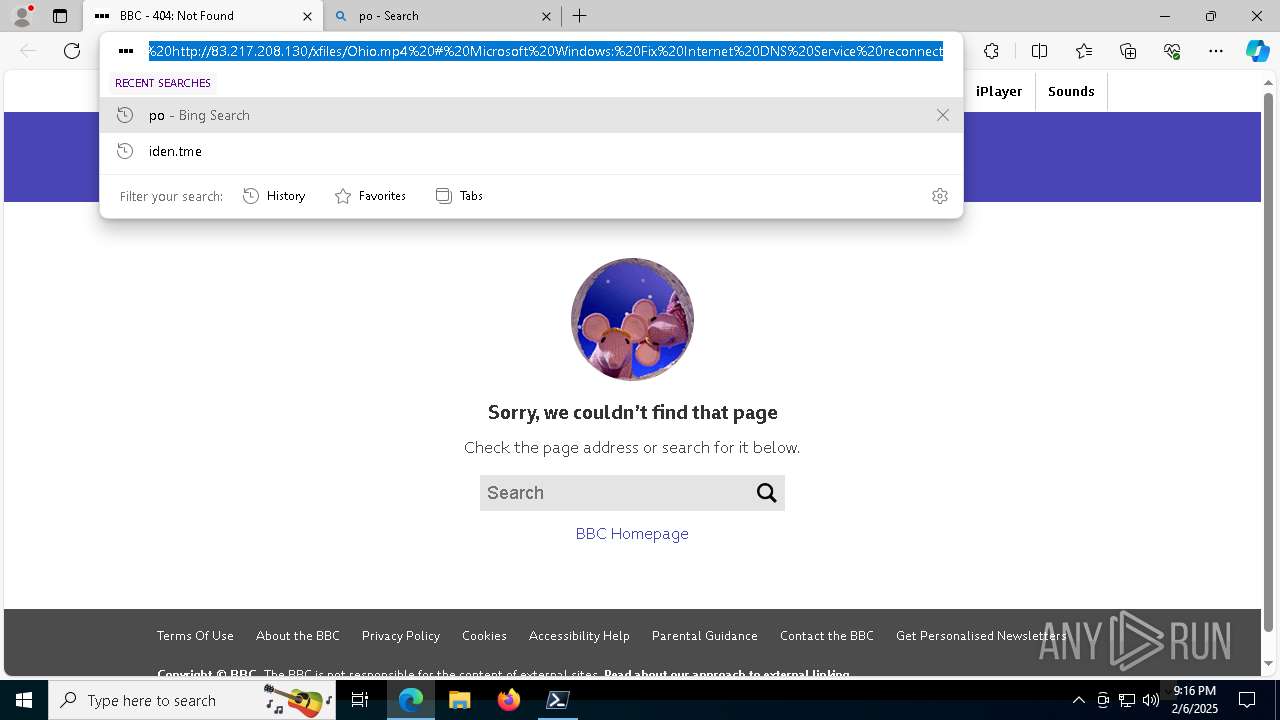
Task: Open the notifications action center
Action: (x=1247, y=700)
